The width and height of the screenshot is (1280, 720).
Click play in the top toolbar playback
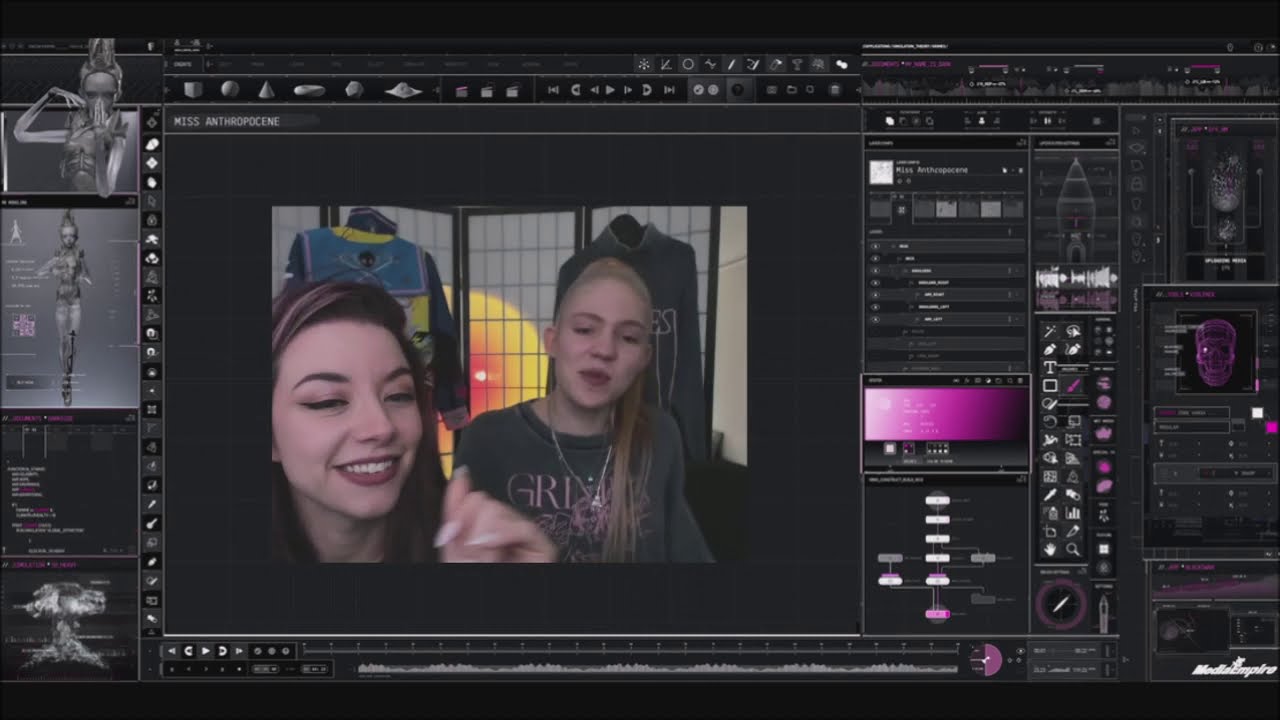[611, 90]
